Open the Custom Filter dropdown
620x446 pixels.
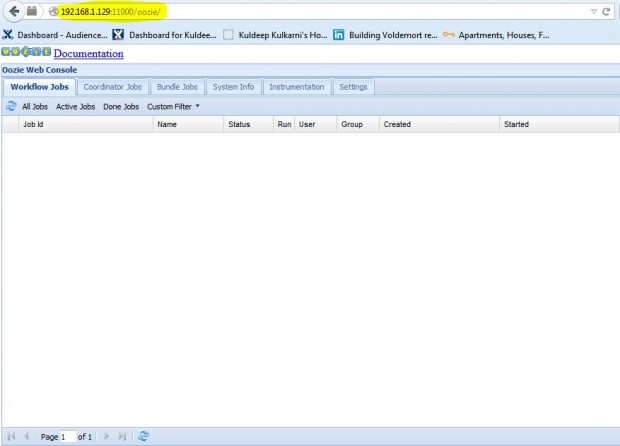pos(173,106)
